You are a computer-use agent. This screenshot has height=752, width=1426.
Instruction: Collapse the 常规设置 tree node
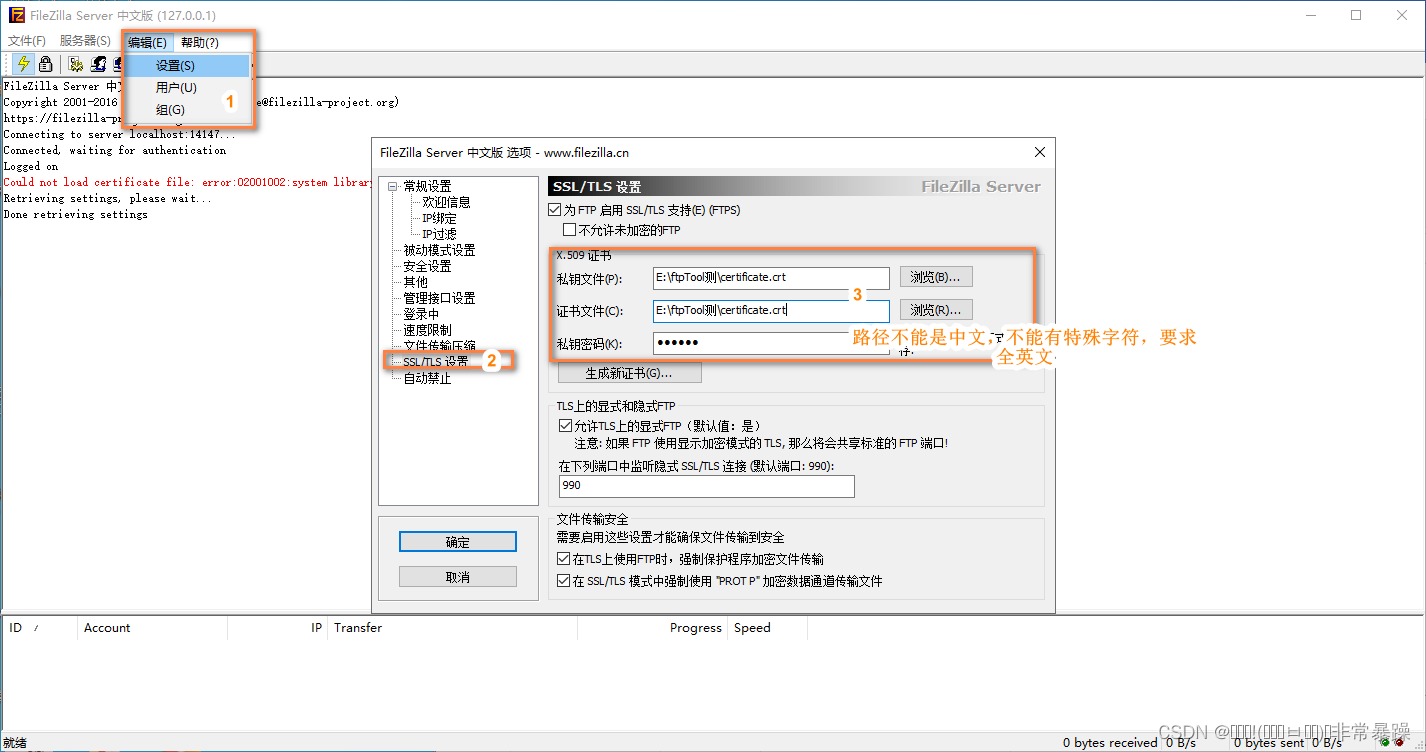coord(392,186)
